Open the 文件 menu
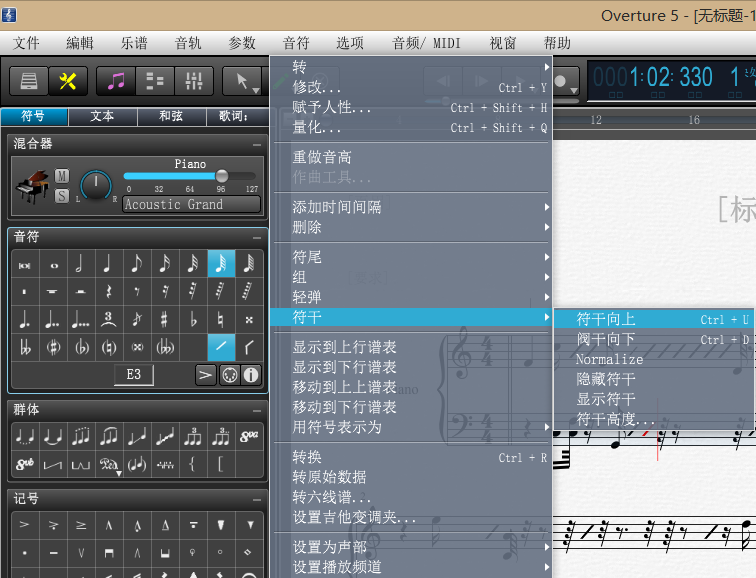This screenshot has height=578, width=756. tap(26, 43)
